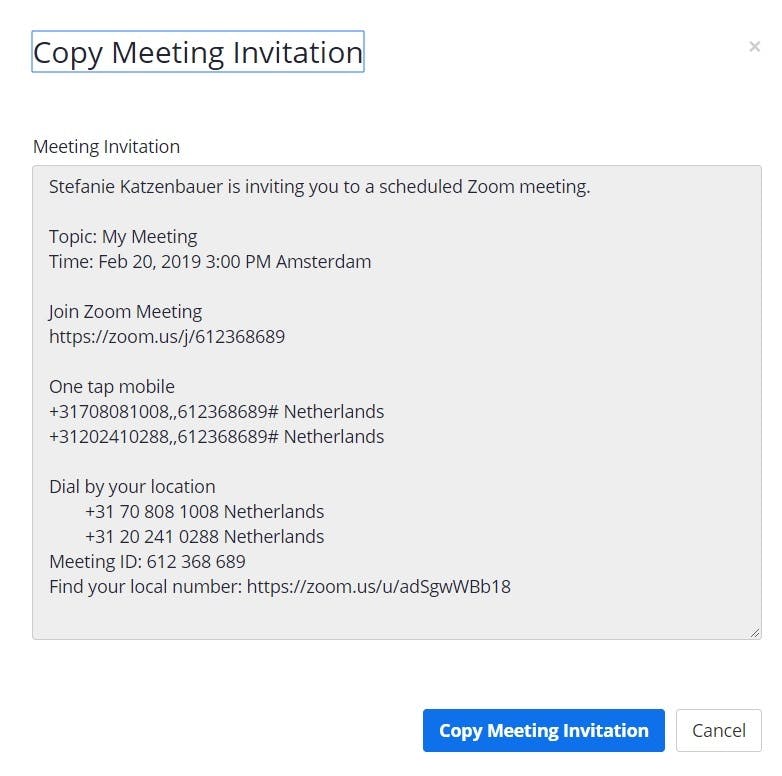Click the +31 70 808 1008 Netherlands number
The width and height of the screenshot is (782, 776).
pos(204,511)
